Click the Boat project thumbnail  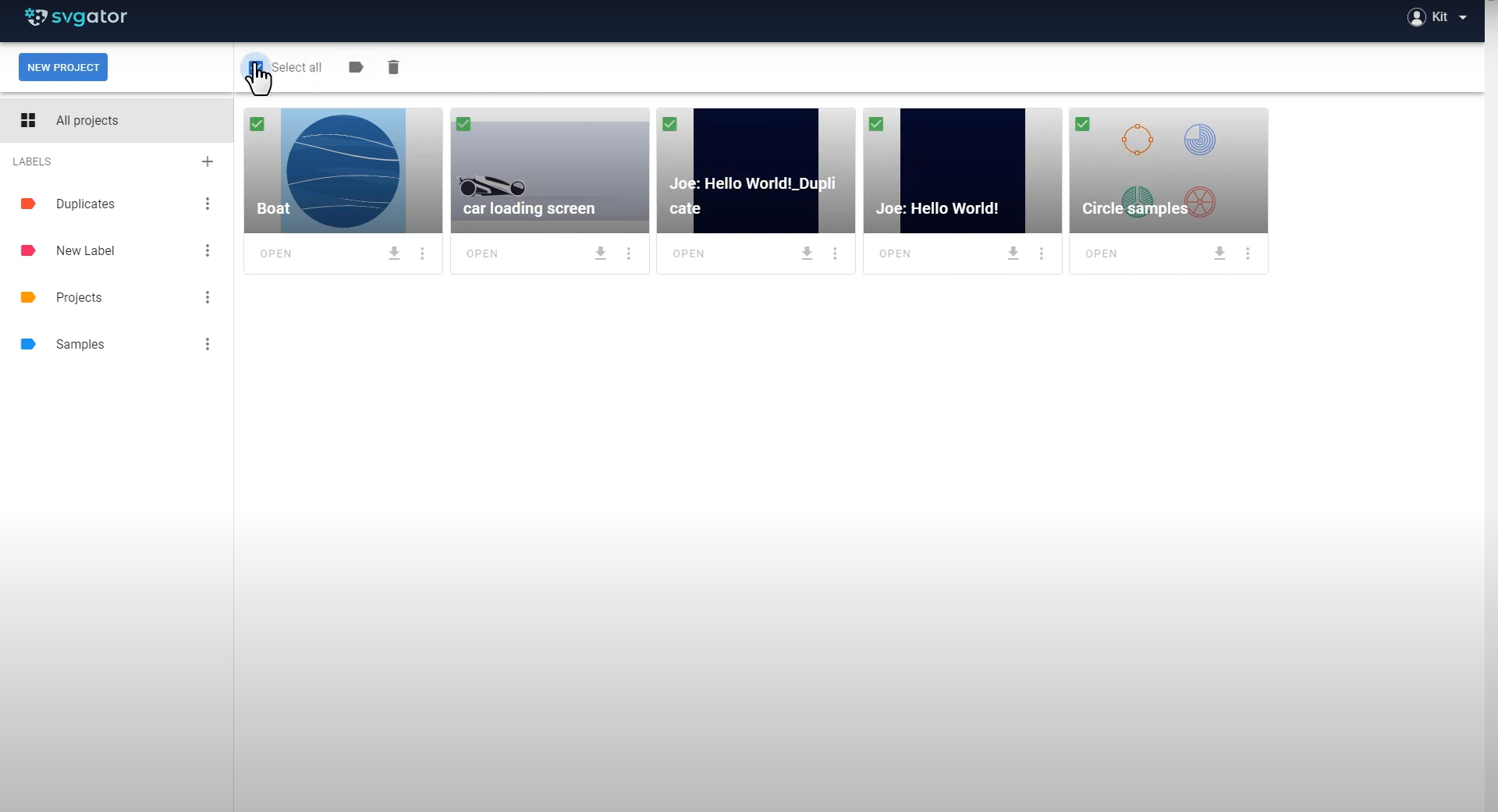click(343, 171)
